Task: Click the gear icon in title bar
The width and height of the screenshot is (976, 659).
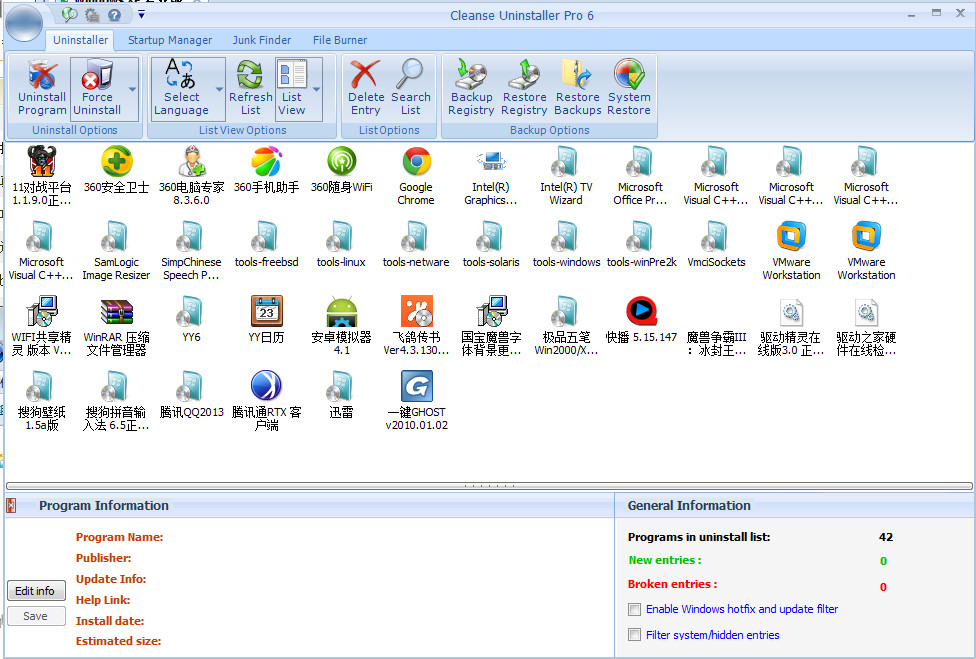Action: pyautogui.click(x=92, y=15)
